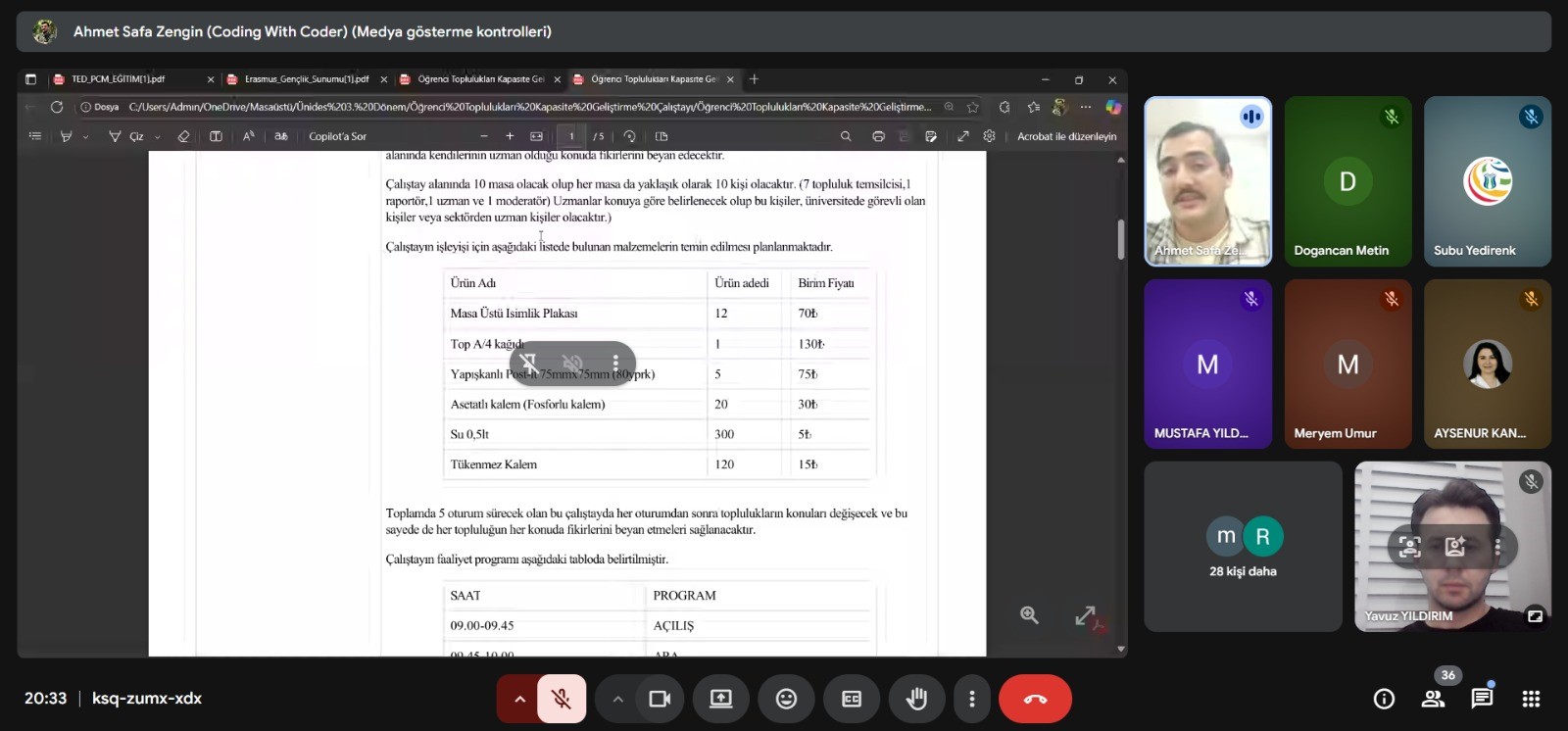
Task: Expand audio settings arrow beside microphone
Action: 519,699
